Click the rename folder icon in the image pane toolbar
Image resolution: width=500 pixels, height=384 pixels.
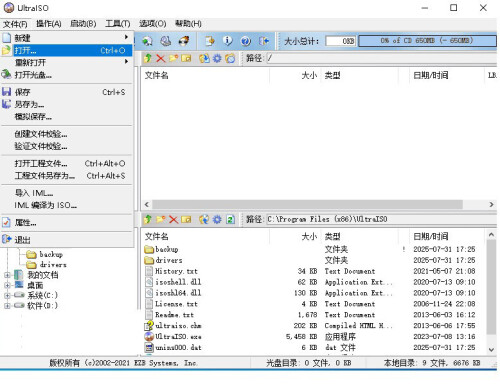coord(186,58)
